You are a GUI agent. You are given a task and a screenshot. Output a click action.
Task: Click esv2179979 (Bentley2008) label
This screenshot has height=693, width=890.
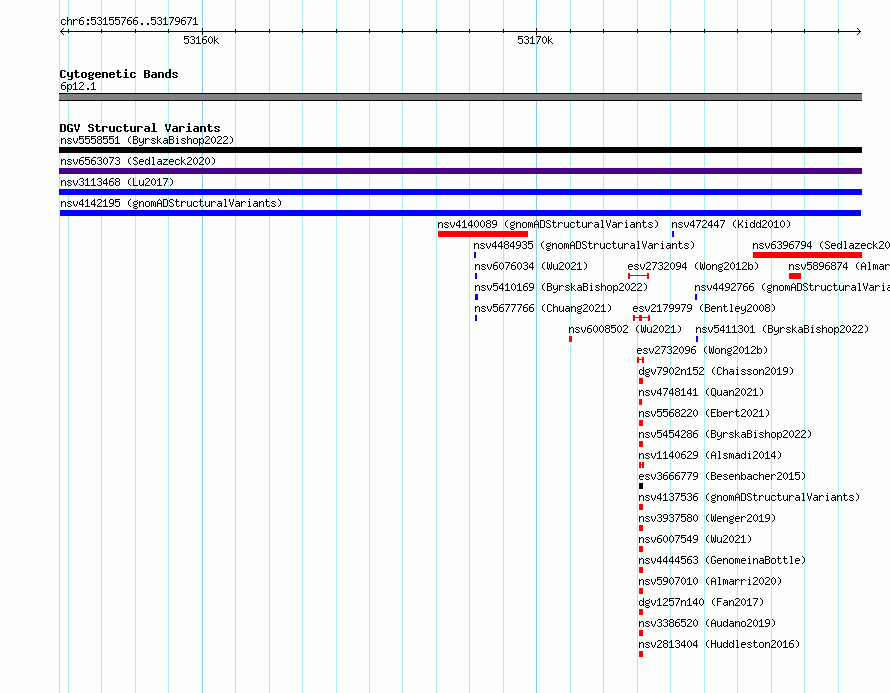pos(704,308)
